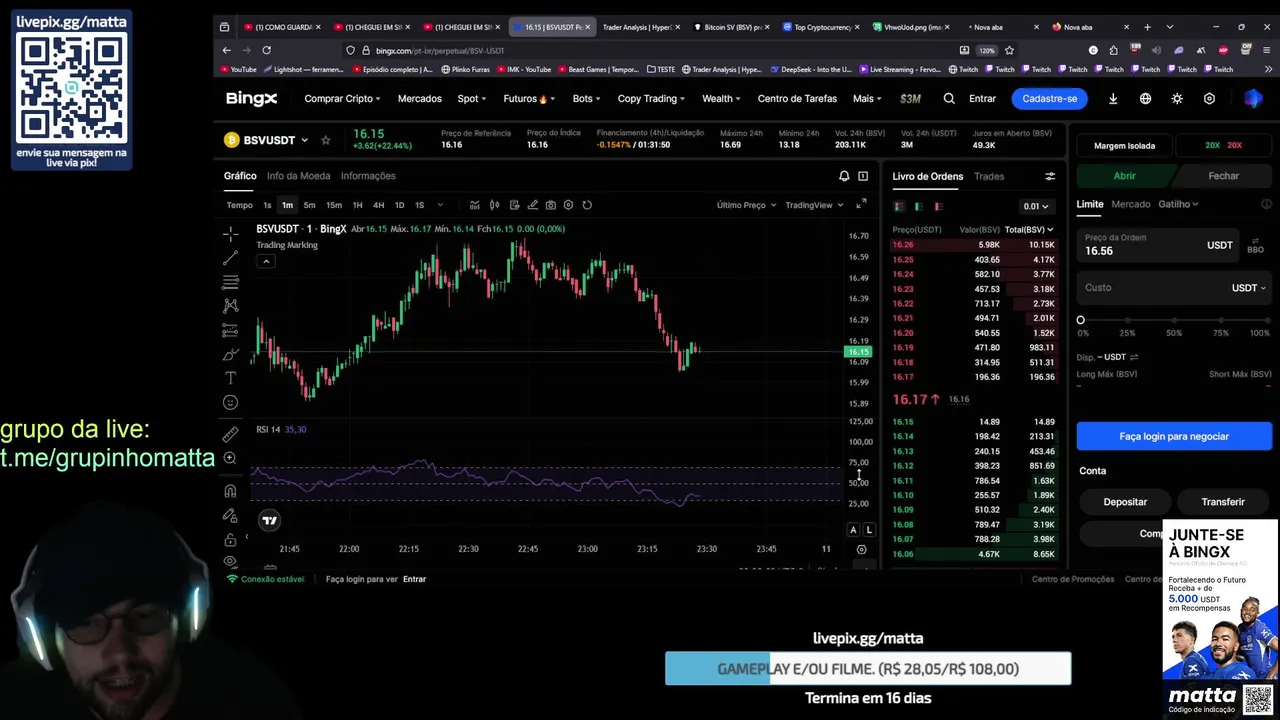Collapse the Trading Marking legend
Screen dimensions: 1280x720
tap(265, 261)
